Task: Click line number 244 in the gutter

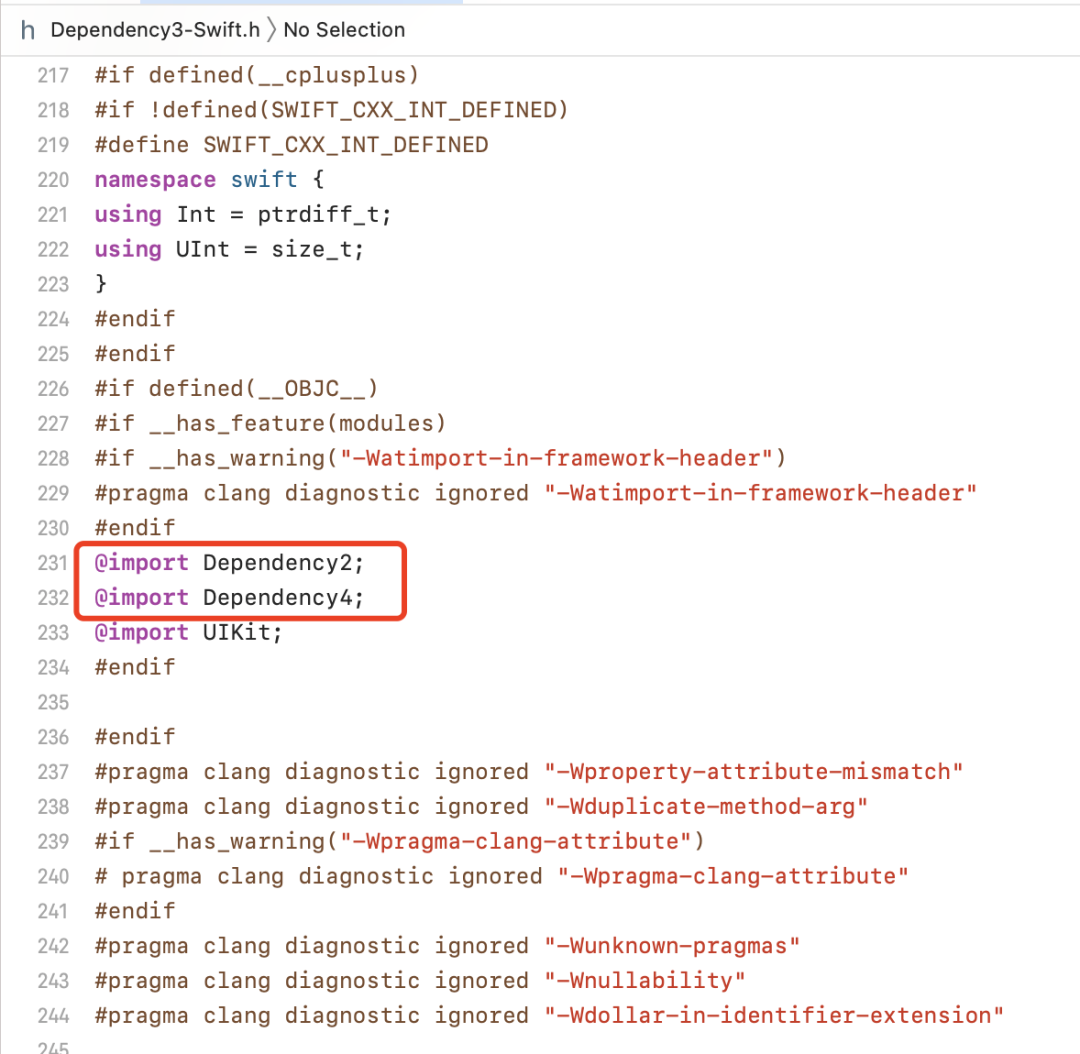Action: [53, 1016]
